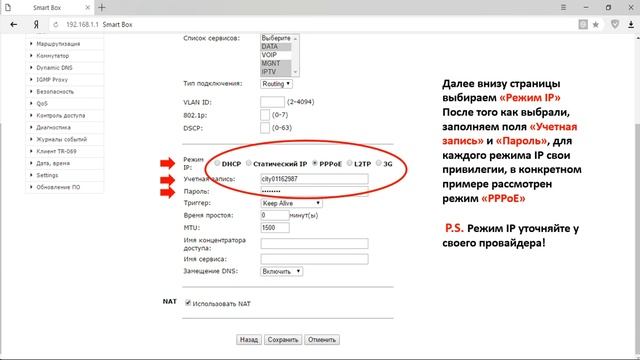Click services list scroll down arrow
The height and width of the screenshot is (360, 640).
296,72
